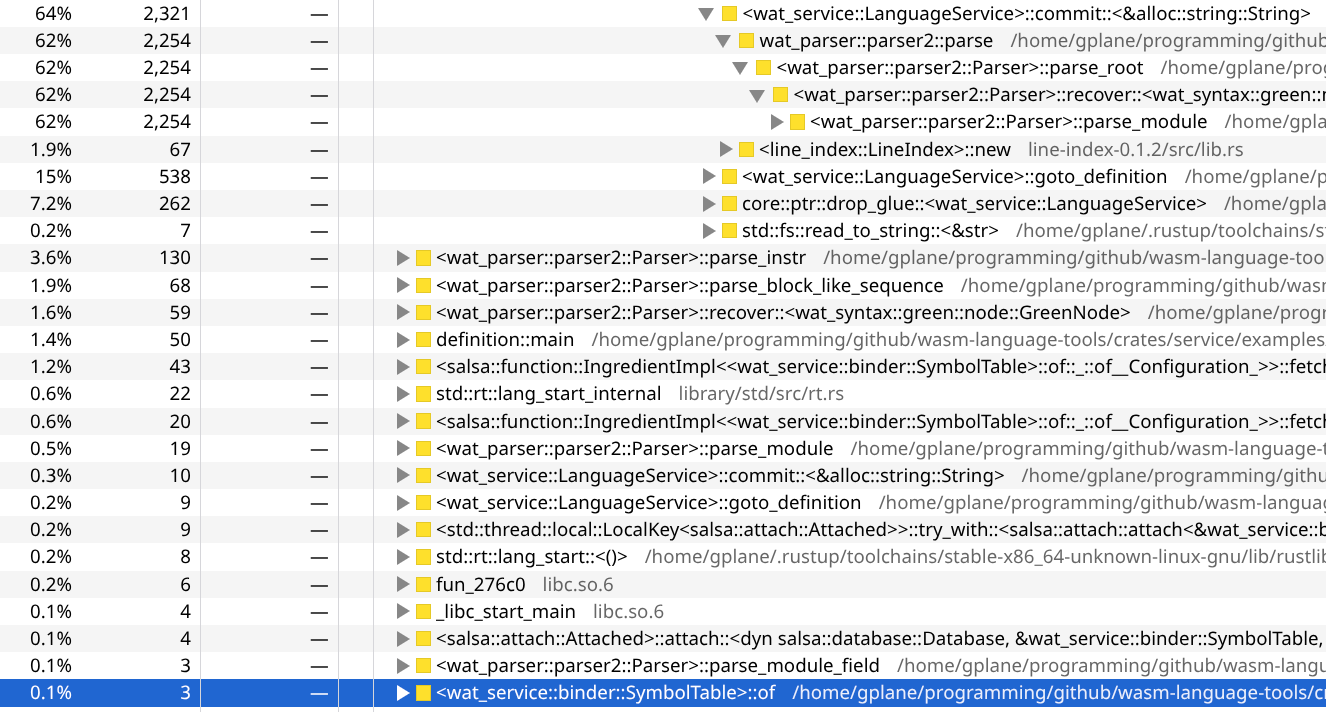Image resolution: width=1326 pixels, height=712 pixels.
Task: Select the LocalKey try_with row
Action: [663, 529]
